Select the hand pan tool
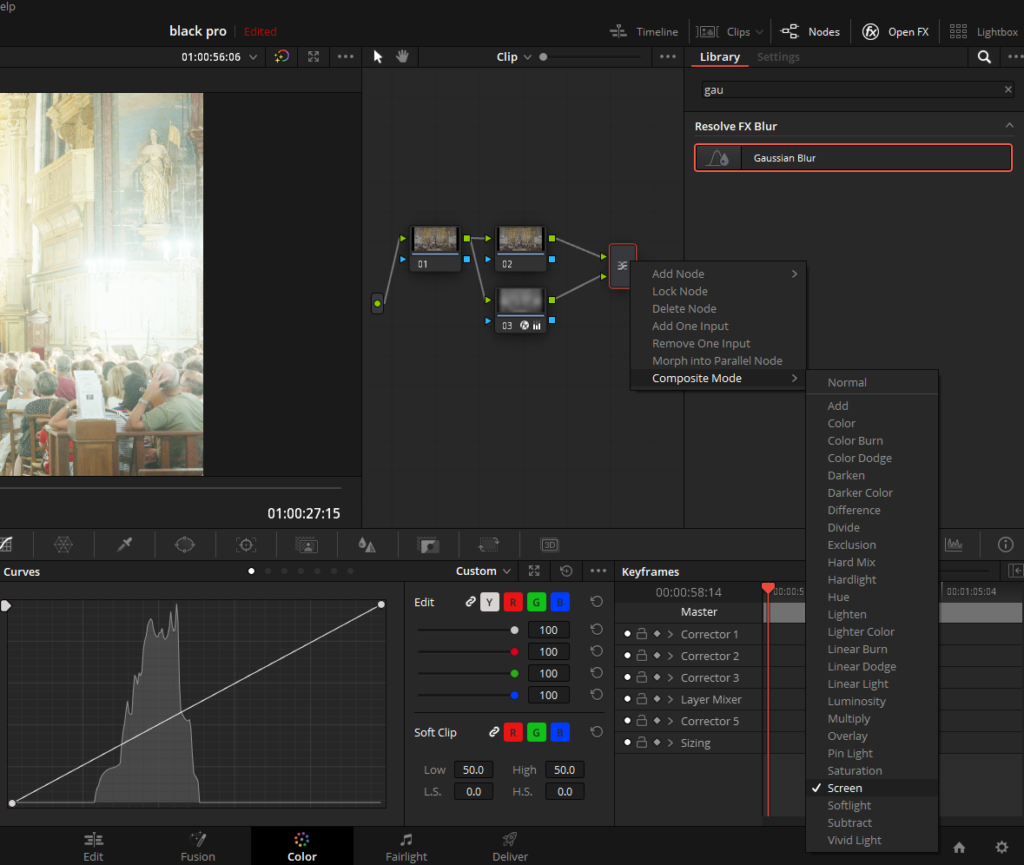The image size is (1024, 865). [402, 57]
